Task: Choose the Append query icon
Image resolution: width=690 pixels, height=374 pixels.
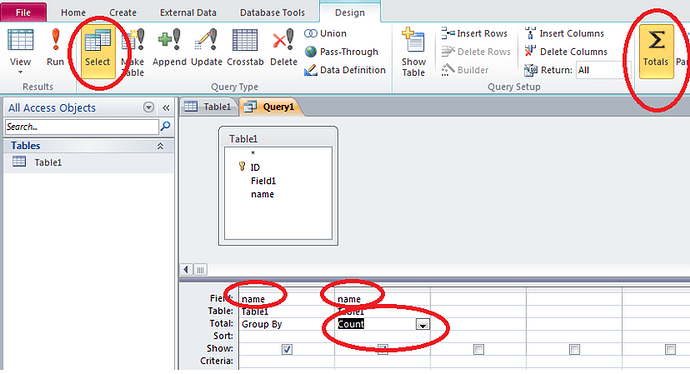Action: coord(169,48)
